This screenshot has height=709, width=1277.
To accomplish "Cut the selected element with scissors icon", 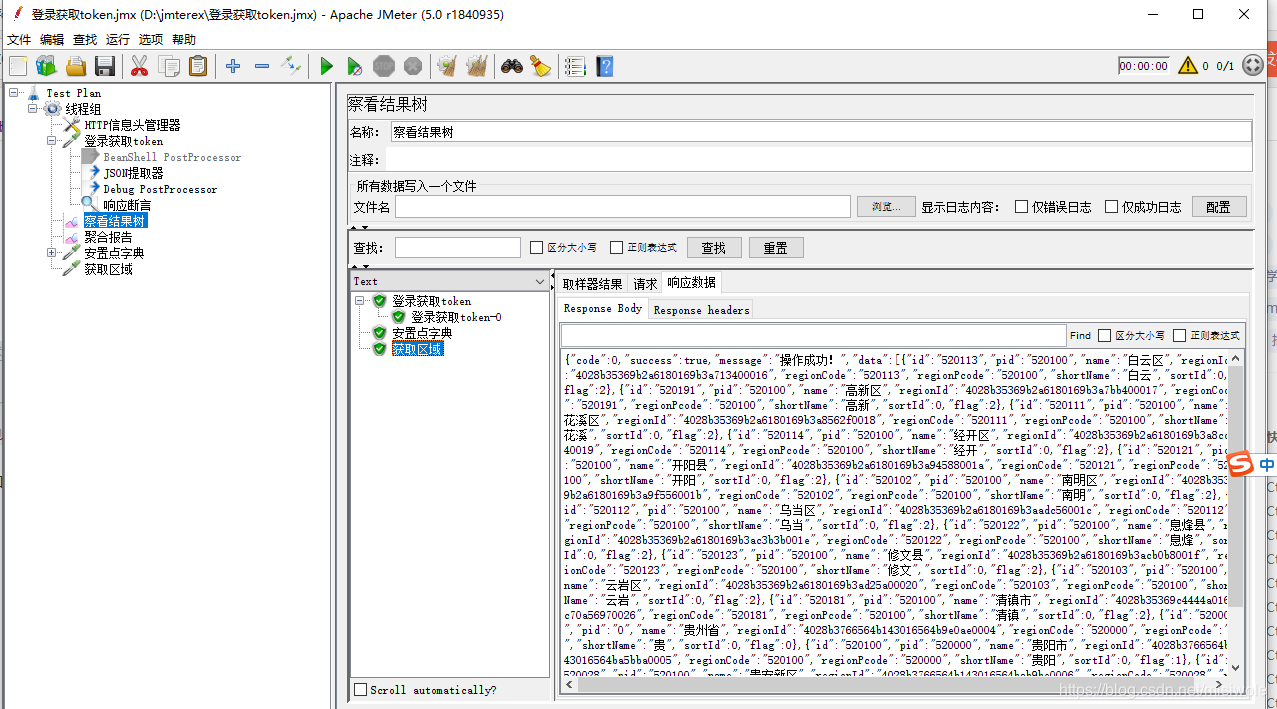I will tap(140, 66).
